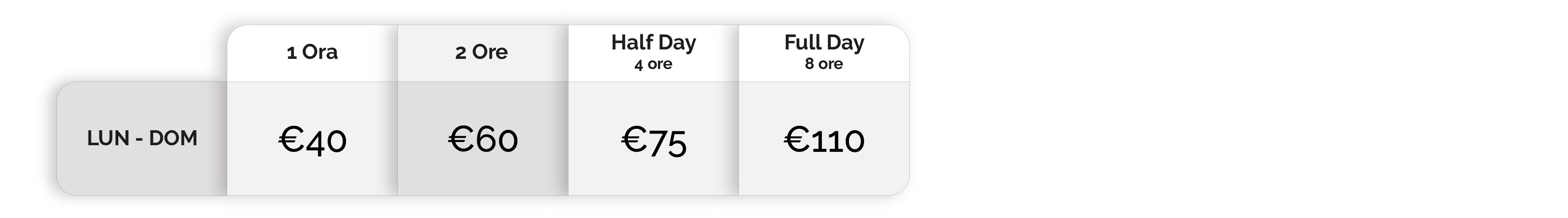The image size is (1568, 218).
Task: Click the euro sign before 110
Action: pyautogui.click(x=796, y=139)
